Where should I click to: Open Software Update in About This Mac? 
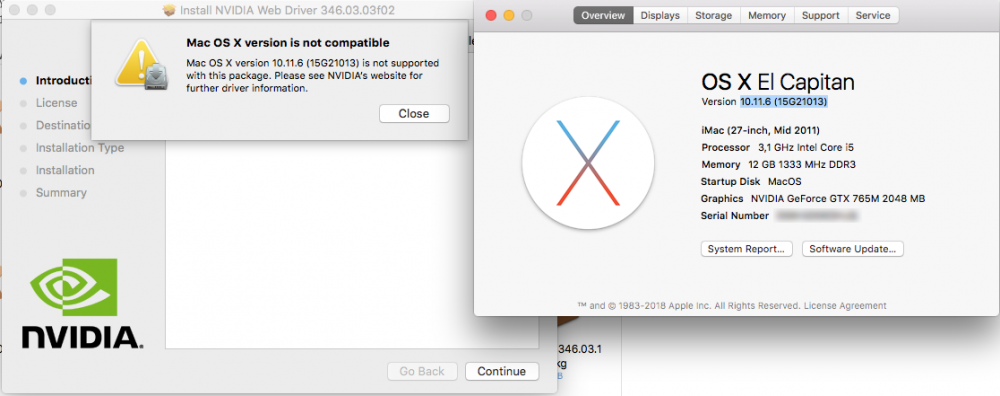[x=853, y=249]
